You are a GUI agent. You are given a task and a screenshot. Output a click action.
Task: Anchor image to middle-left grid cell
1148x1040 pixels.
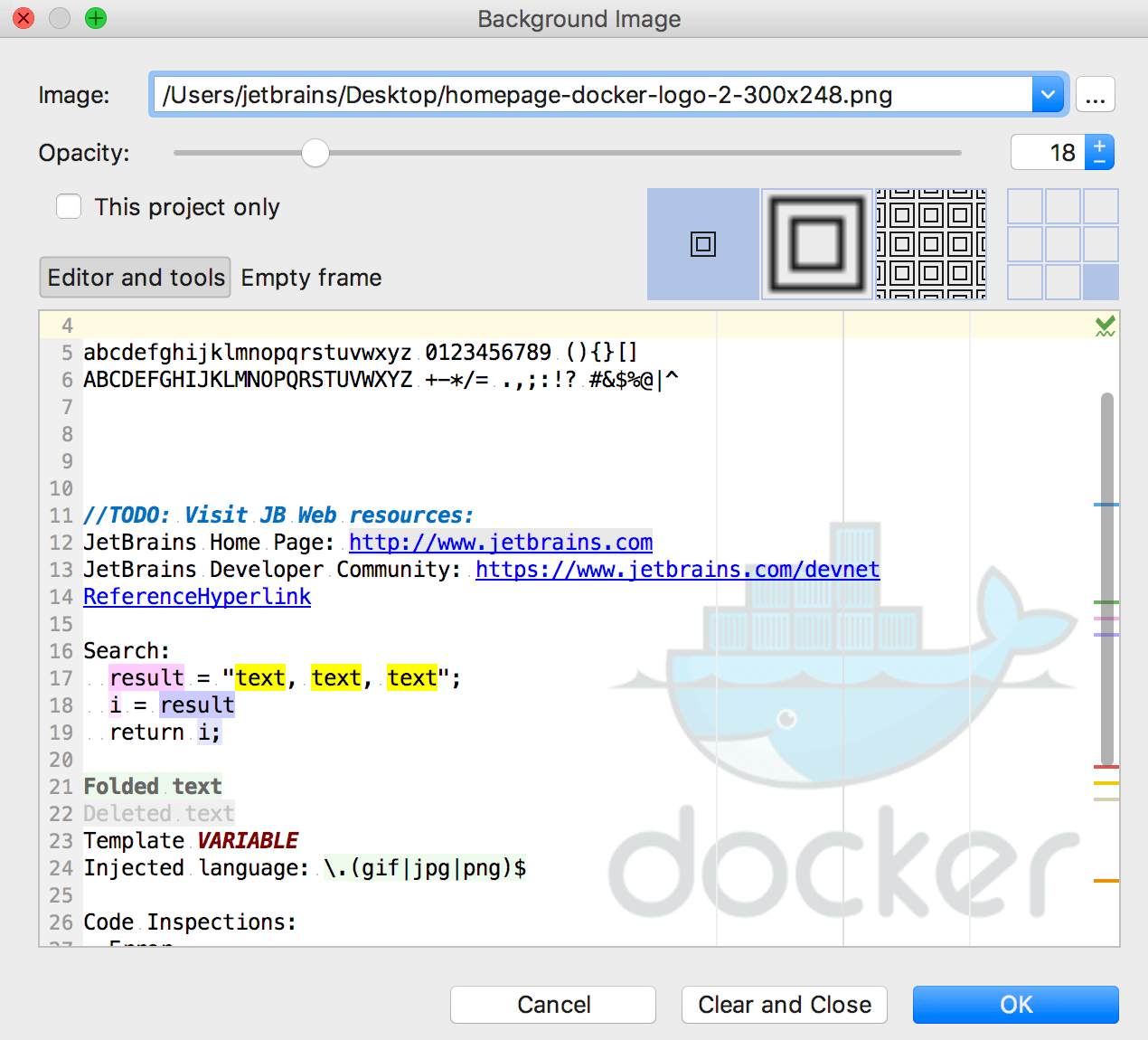pyautogui.click(x=1025, y=244)
